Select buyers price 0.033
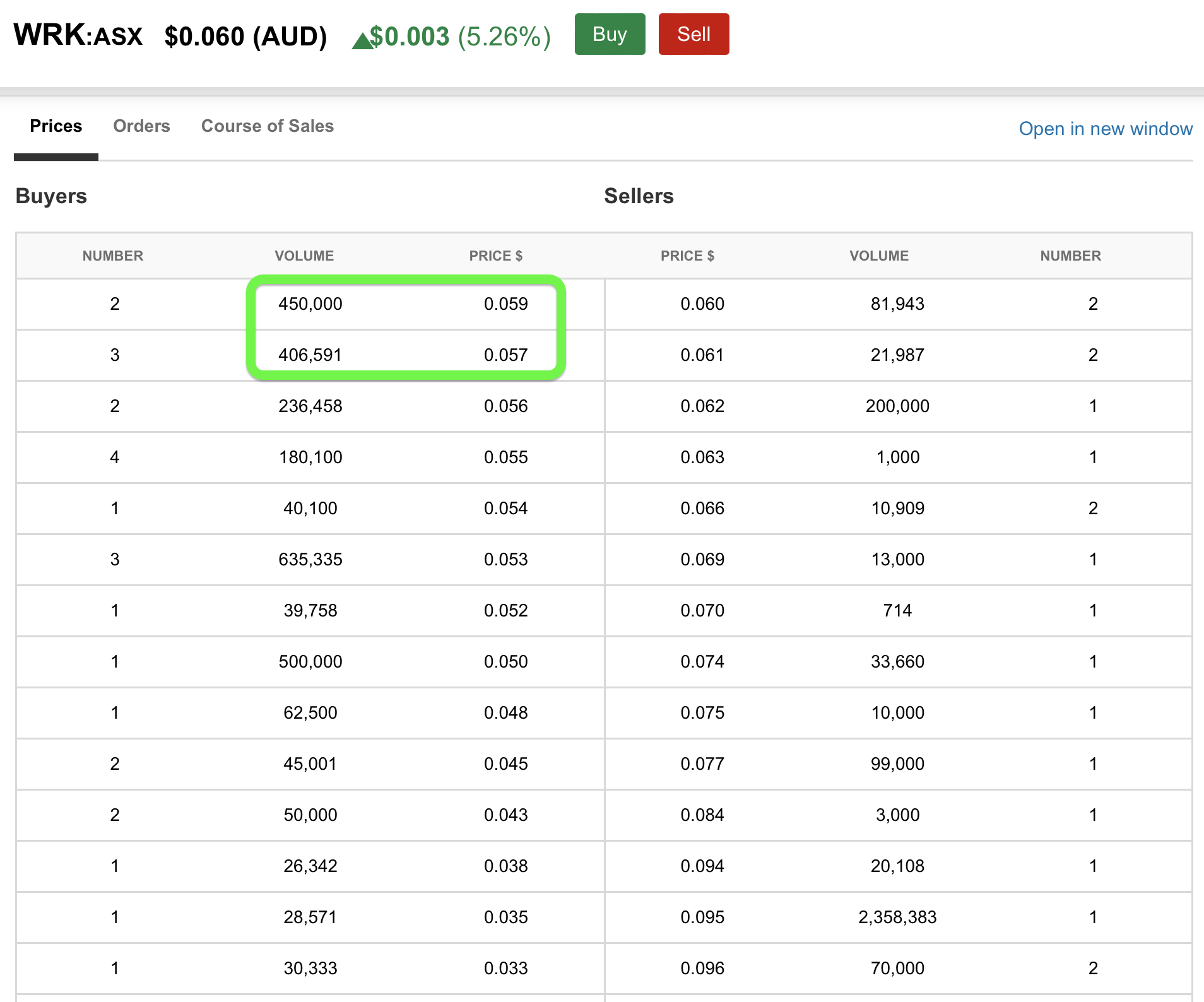The image size is (1204, 1002). [506, 969]
